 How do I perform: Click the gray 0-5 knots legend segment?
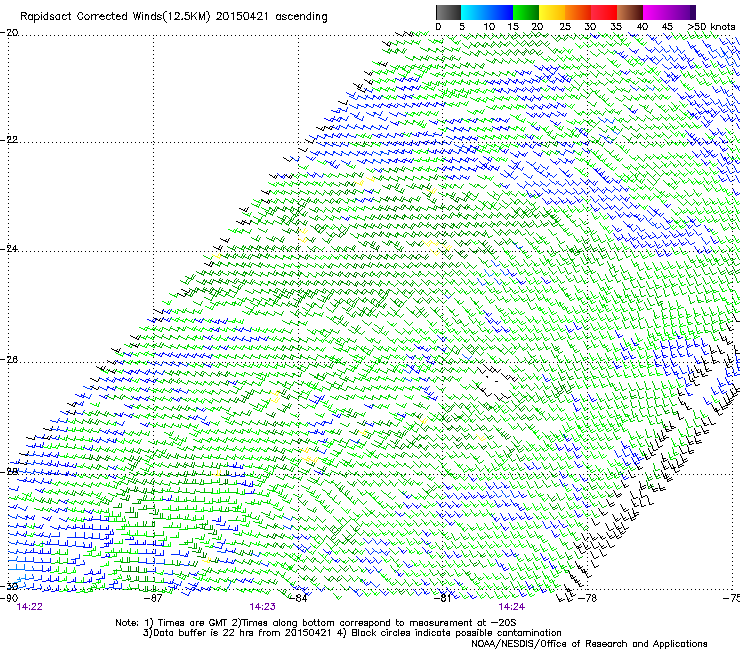pyautogui.click(x=449, y=12)
